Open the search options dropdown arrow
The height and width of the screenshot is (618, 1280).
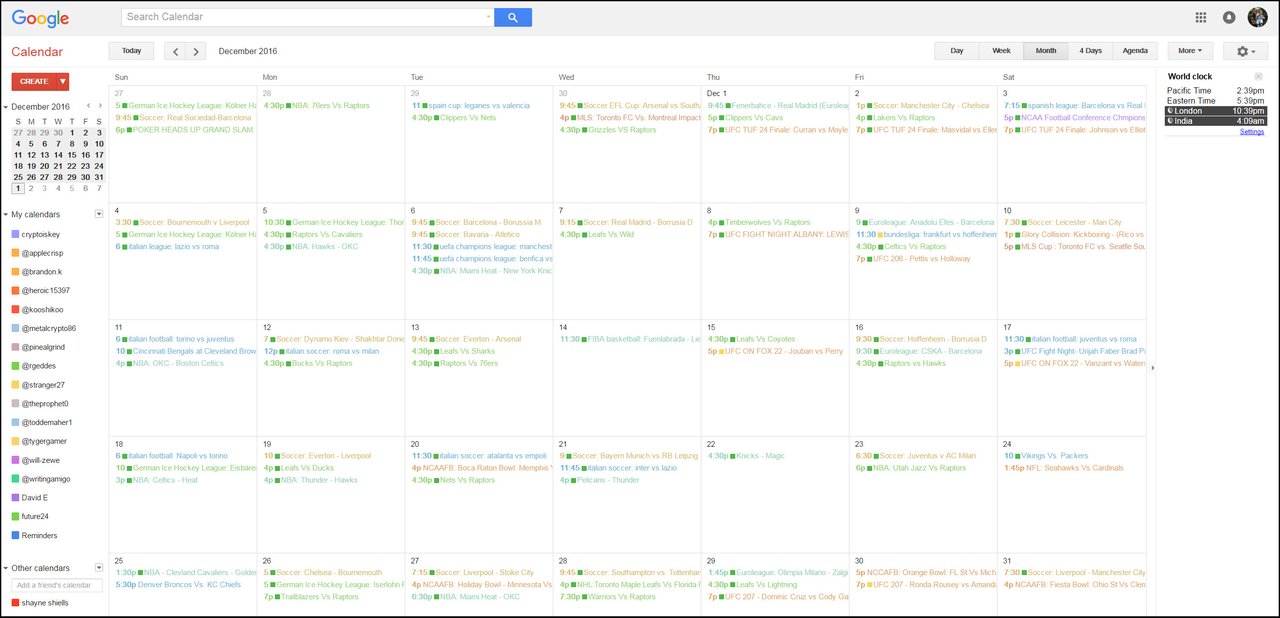[488, 17]
